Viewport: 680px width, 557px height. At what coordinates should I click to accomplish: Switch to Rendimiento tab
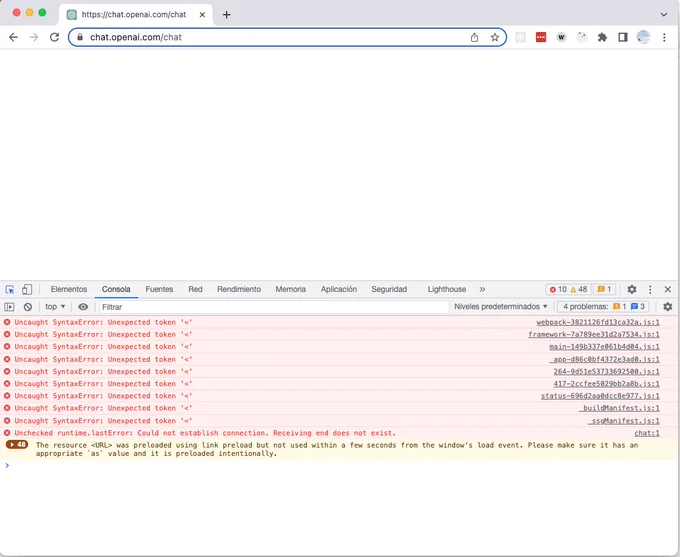point(239,289)
